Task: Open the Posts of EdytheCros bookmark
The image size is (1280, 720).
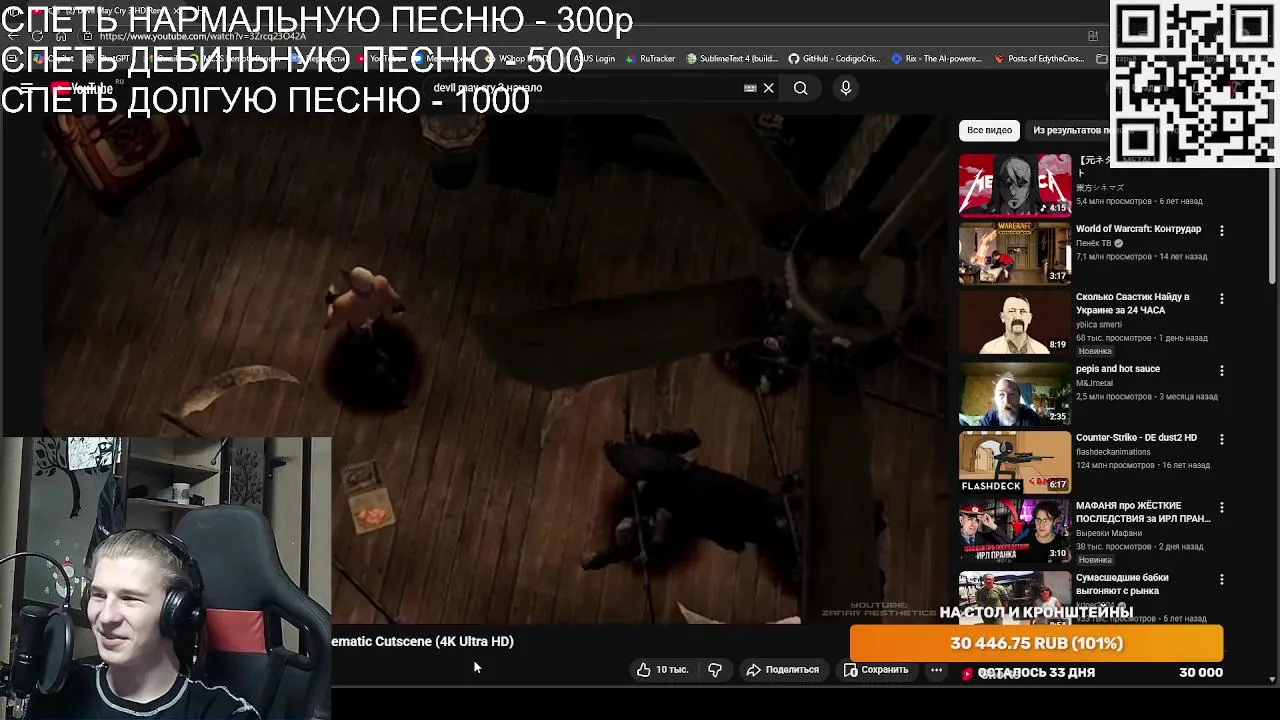Action: click(1039, 59)
